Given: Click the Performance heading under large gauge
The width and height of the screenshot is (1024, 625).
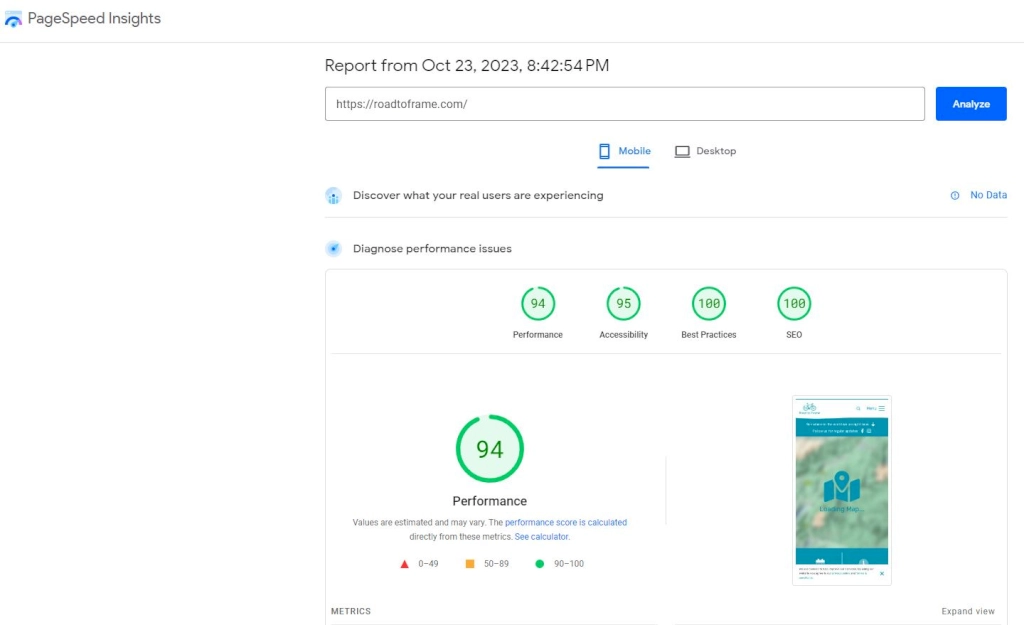Looking at the screenshot, I should (489, 501).
